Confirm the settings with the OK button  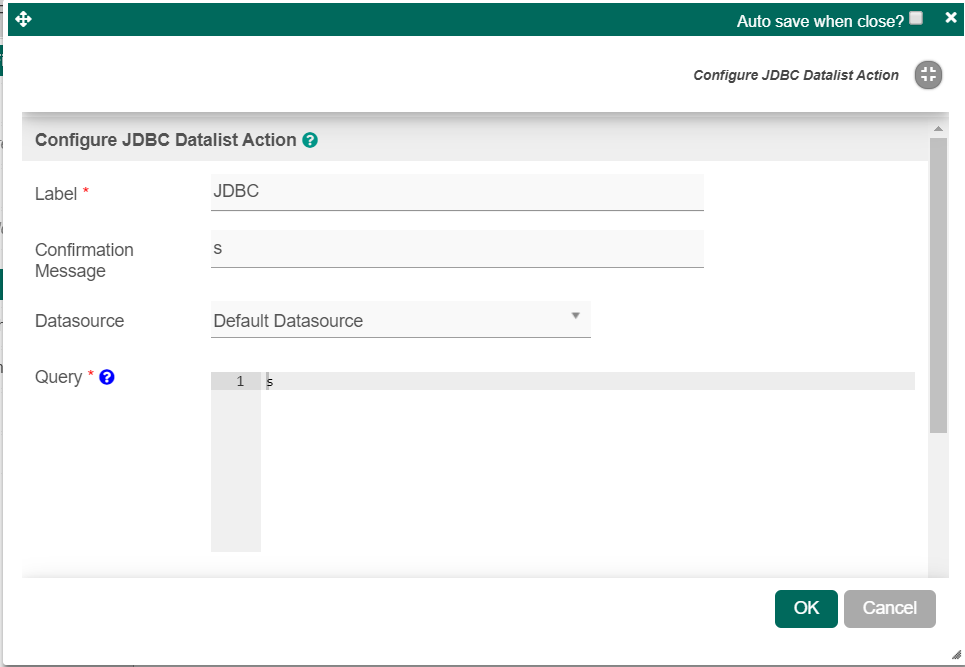coord(806,608)
